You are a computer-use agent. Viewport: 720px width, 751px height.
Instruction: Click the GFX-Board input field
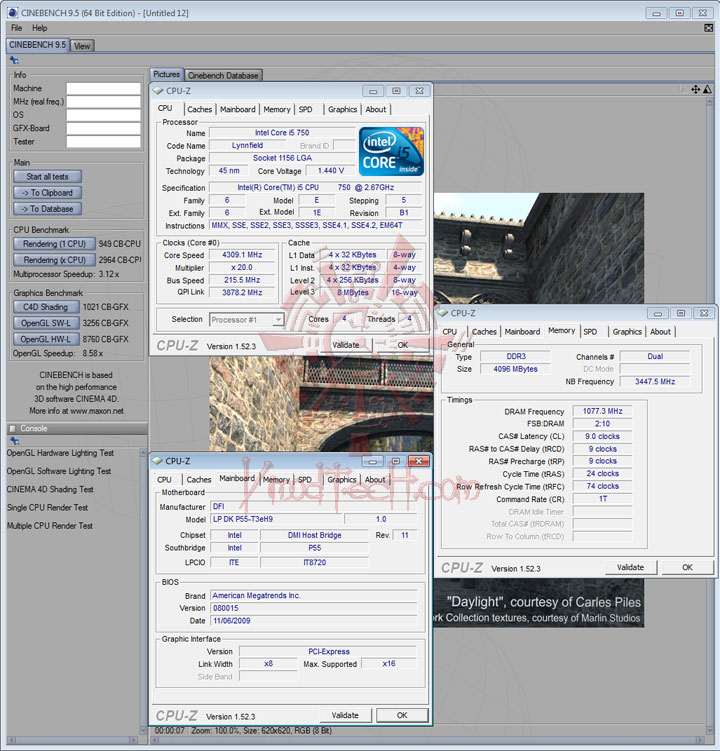103,128
